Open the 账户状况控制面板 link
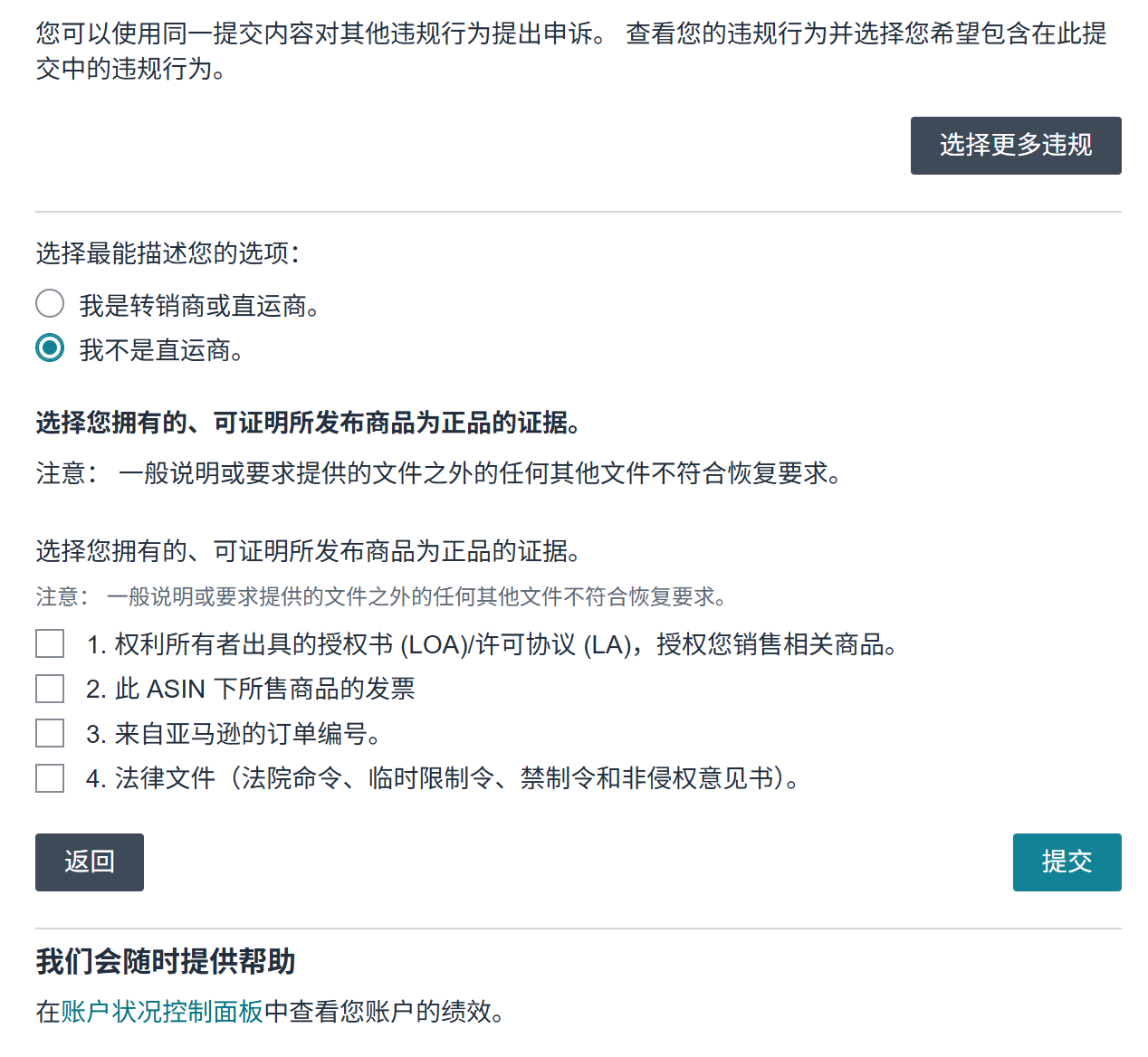The height and width of the screenshot is (1057, 1148). point(162,1011)
